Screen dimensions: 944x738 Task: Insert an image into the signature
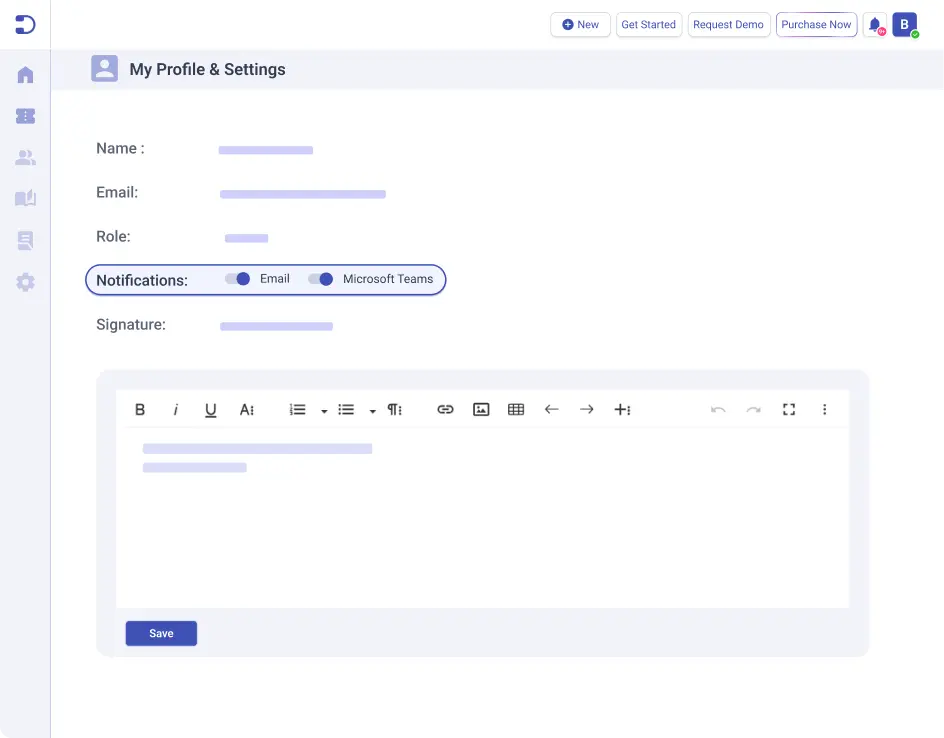[481, 410]
